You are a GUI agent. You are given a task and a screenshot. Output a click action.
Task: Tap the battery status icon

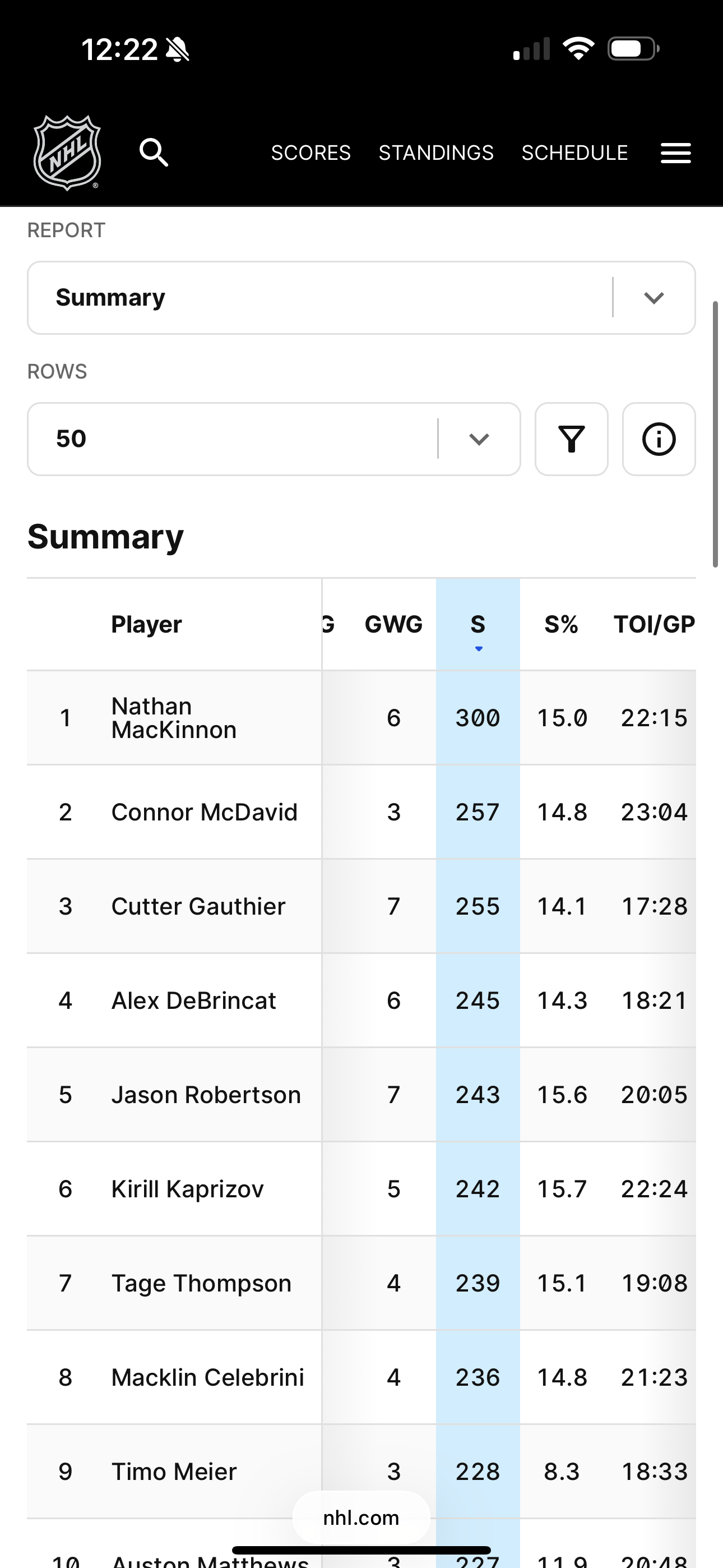pyautogui.click(x=633, y=49)
